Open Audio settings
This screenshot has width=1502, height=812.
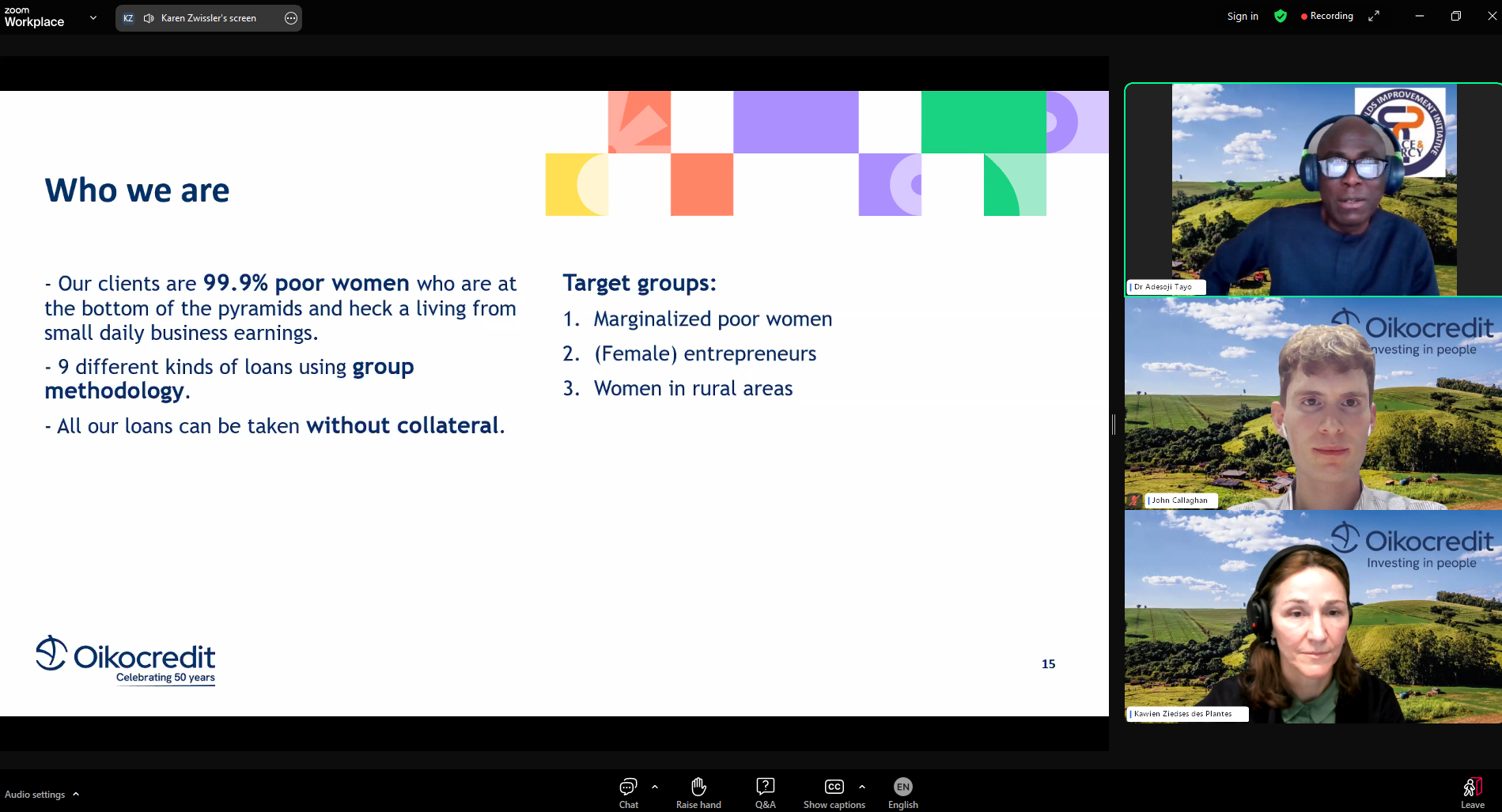tap(35, 795)
